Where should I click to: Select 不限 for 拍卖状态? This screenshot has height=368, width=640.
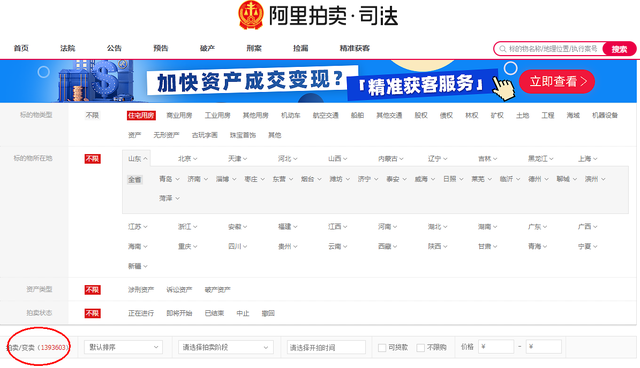point(93,313)
